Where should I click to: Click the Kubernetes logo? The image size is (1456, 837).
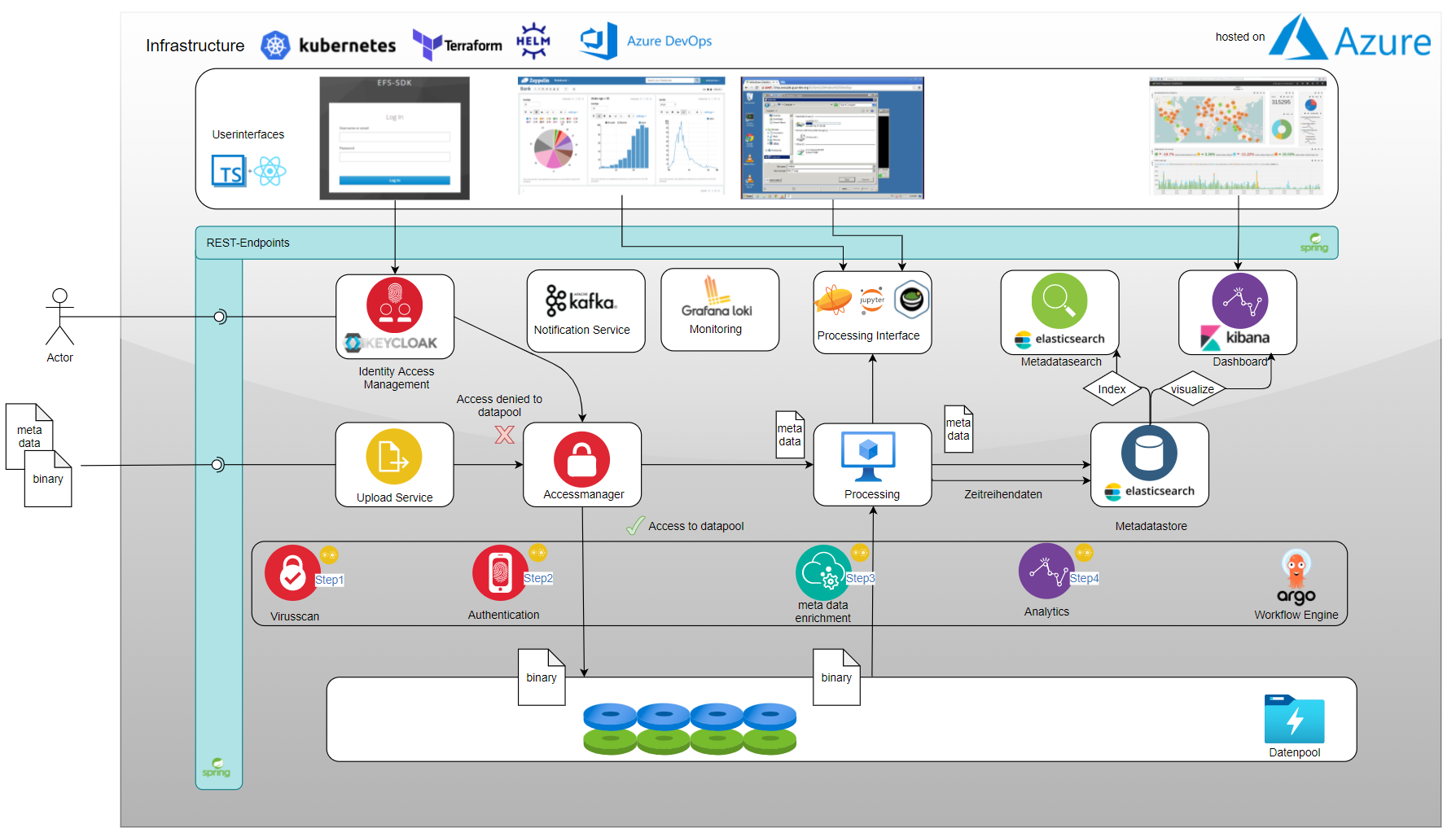coord(328,45)
